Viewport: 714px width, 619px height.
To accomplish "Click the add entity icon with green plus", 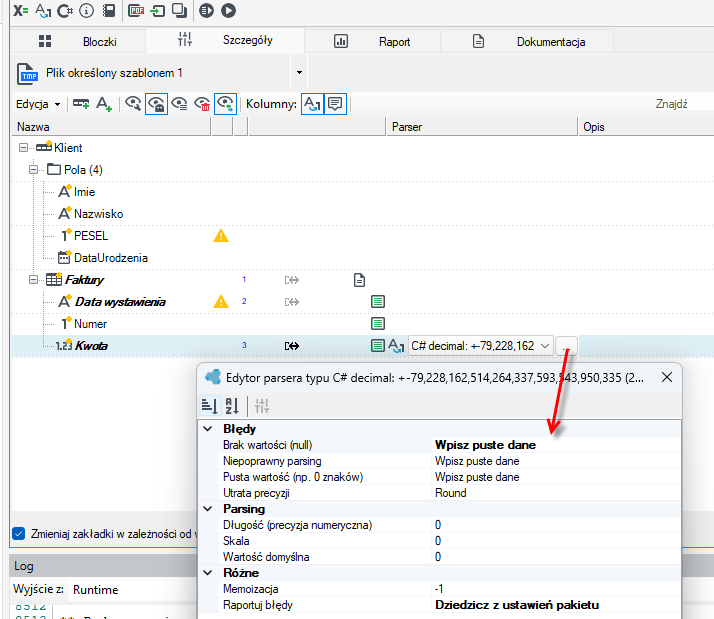I will (x=81, y=104).
